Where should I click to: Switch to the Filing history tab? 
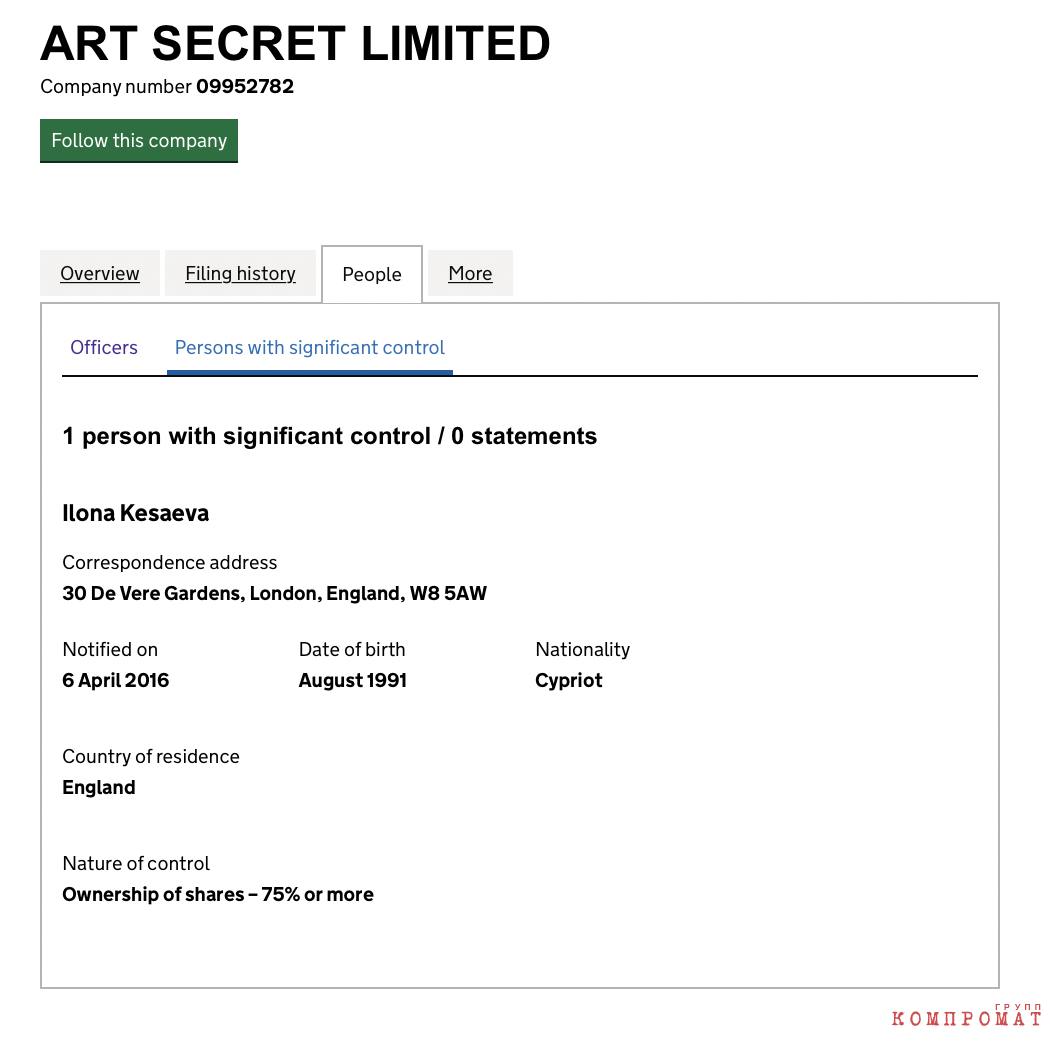click(240, 273)
